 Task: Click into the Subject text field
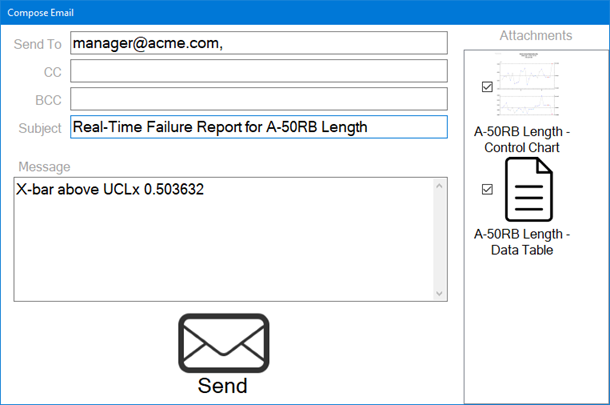[258, 127]
